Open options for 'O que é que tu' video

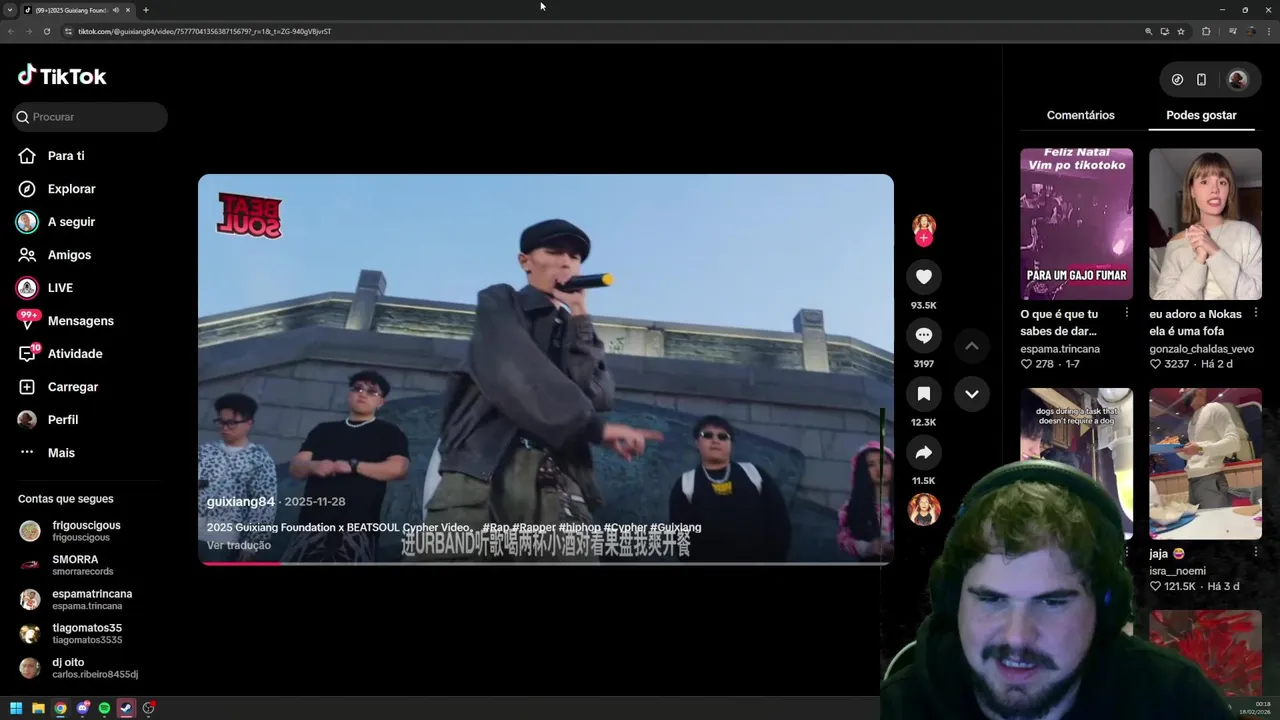tap(1126, 313)
